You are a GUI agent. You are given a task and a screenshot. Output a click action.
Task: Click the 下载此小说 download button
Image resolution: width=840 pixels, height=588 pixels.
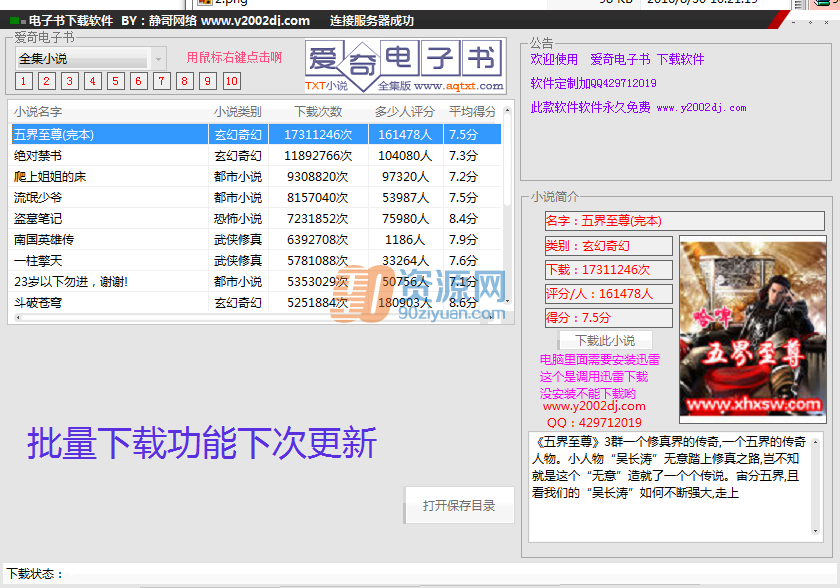[605, 341]
